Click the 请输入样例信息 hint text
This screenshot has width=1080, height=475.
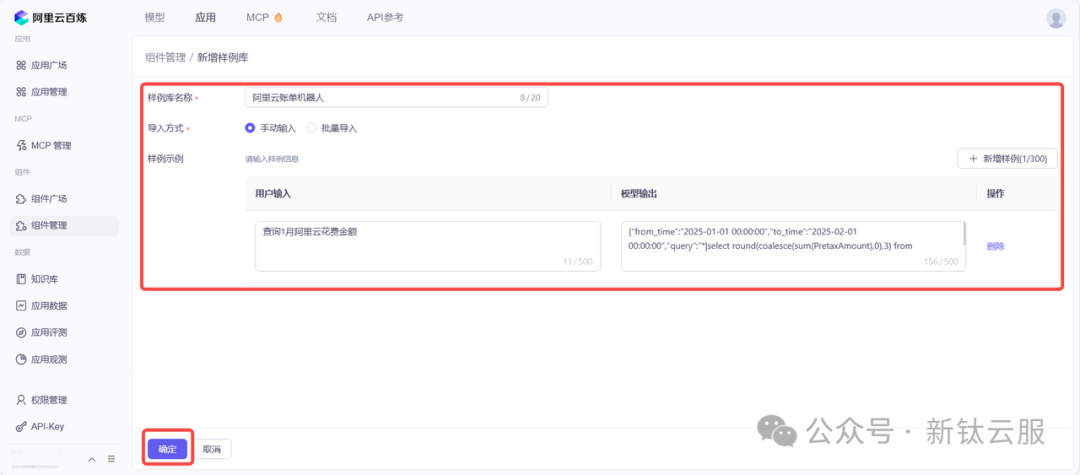pos(272,159)
